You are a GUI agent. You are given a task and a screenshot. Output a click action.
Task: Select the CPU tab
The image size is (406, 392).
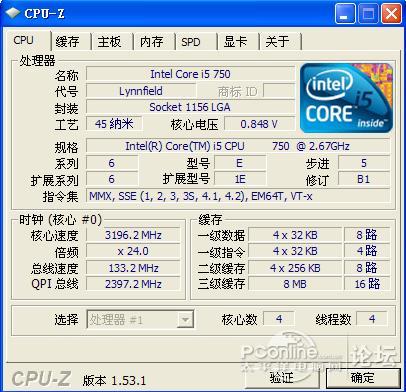point(23,40)
